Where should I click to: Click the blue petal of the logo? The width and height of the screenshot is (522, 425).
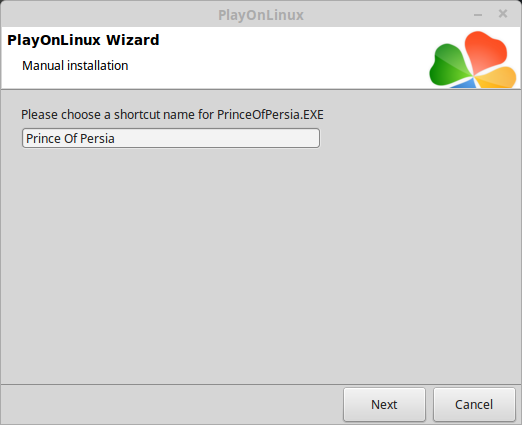click(465, 83)
